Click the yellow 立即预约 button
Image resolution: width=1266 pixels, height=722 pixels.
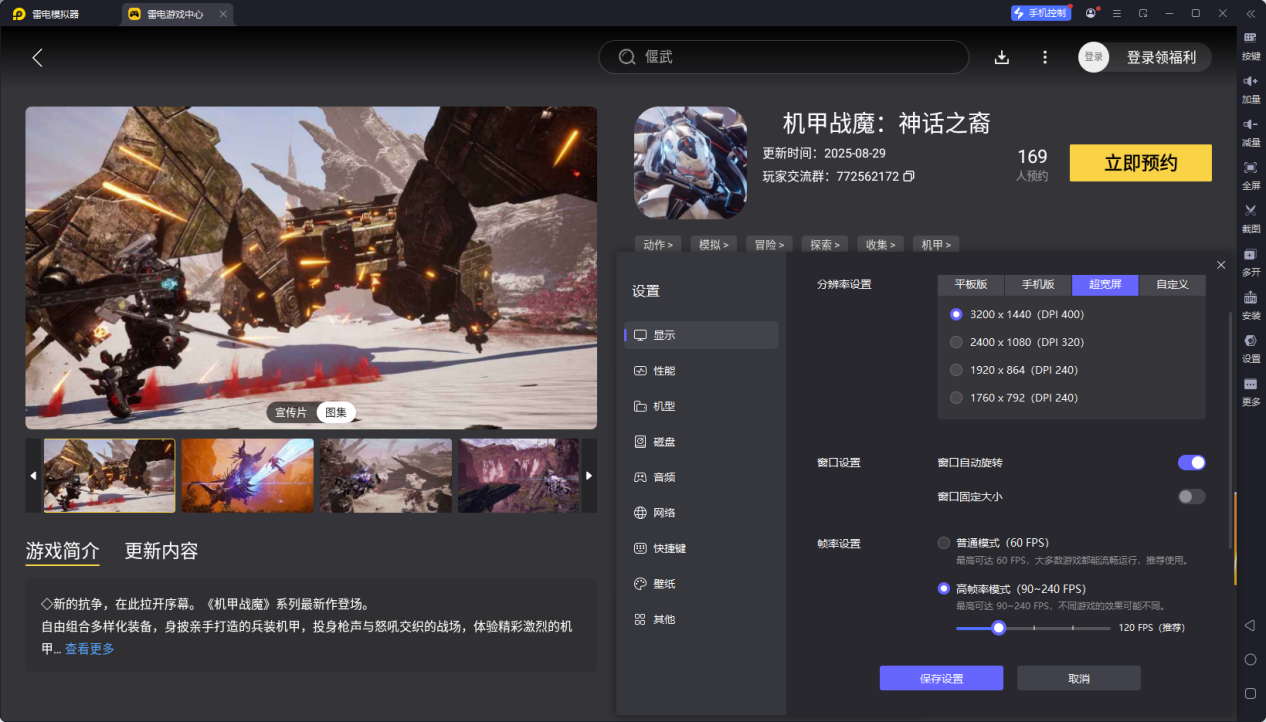1141,163
